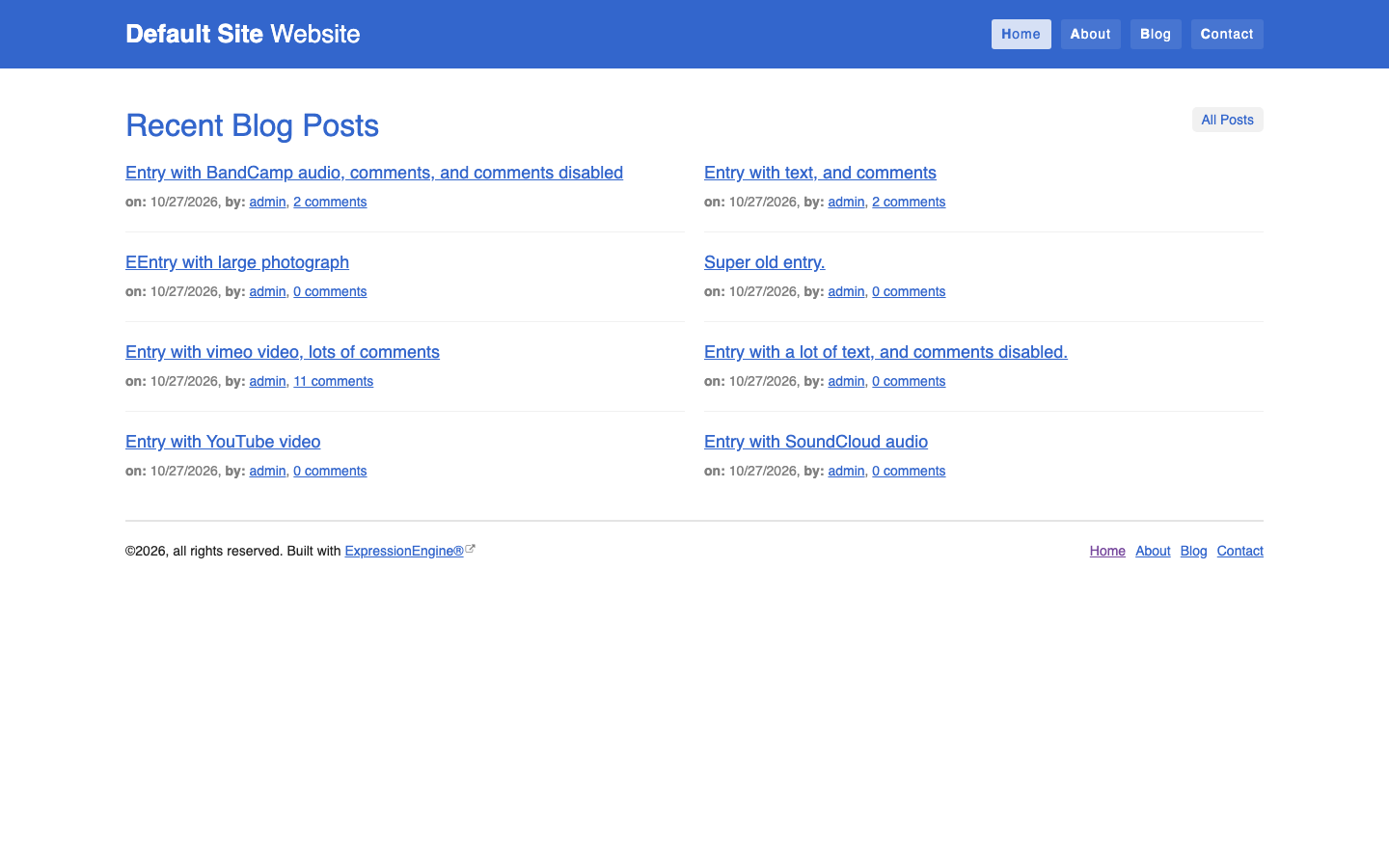Viewport: 1389px width, 868px height.
Task: Click admin author under YouTube video entry
Action: coord(267,471)
